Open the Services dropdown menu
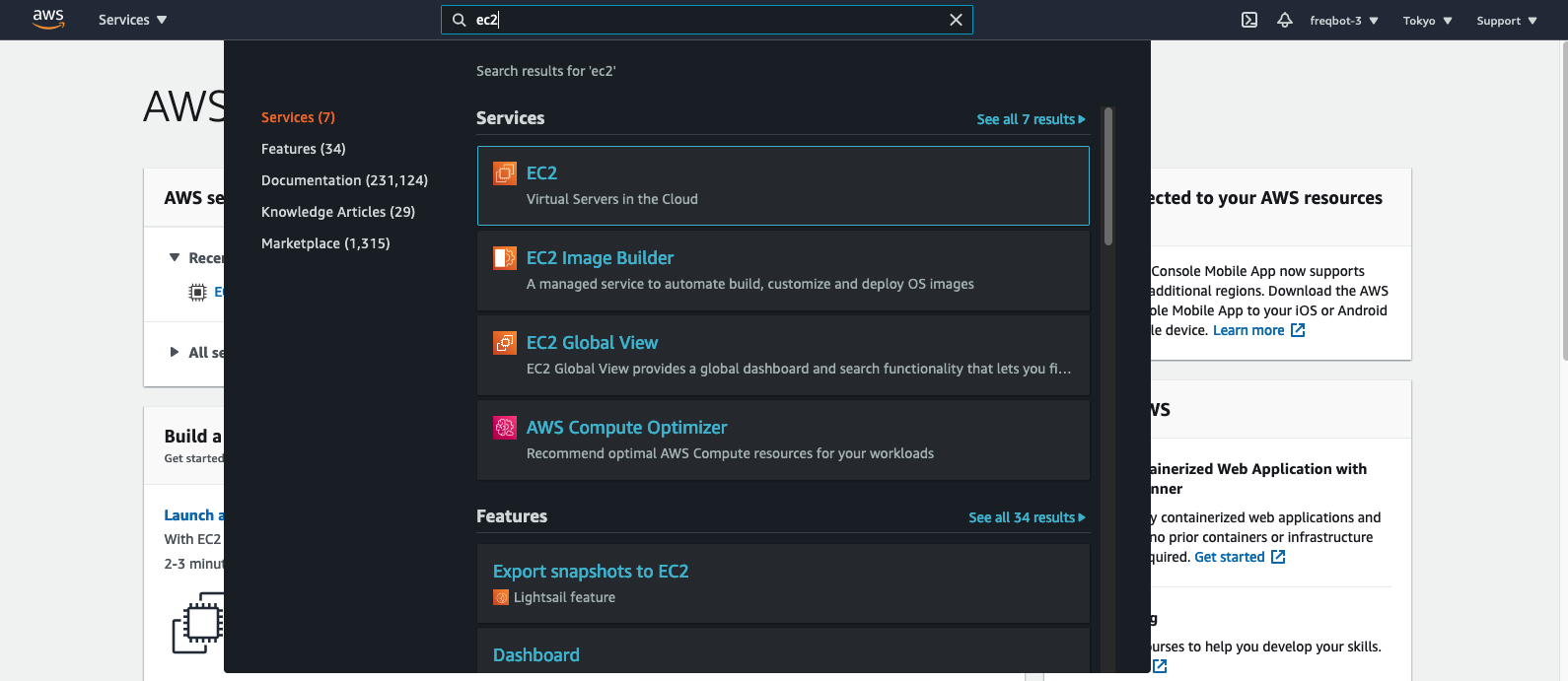The height and width of the screenshot is (681, 1568). pyautogui.click(x=132, y=20)
